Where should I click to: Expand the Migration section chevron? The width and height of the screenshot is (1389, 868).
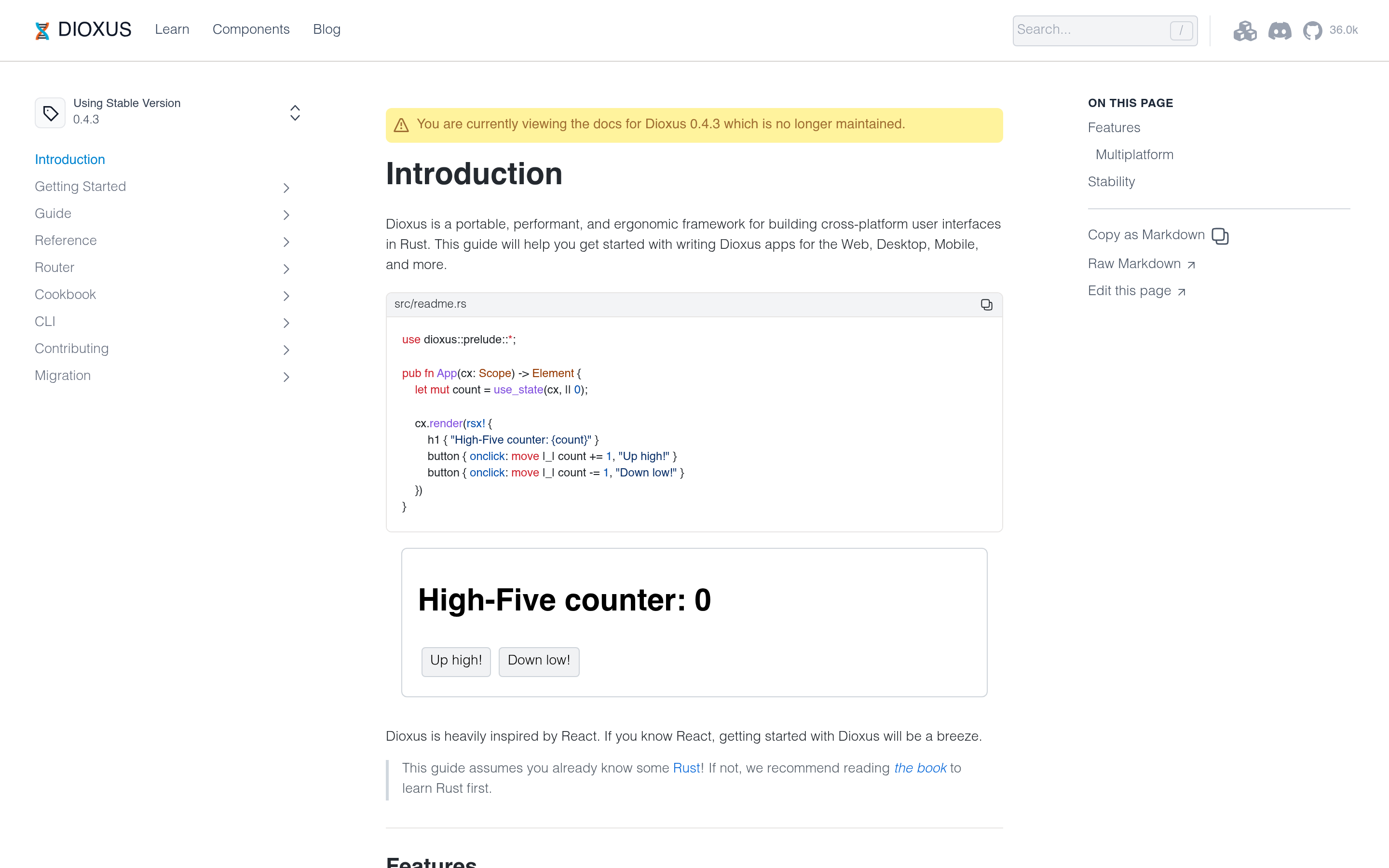[286, 377]
